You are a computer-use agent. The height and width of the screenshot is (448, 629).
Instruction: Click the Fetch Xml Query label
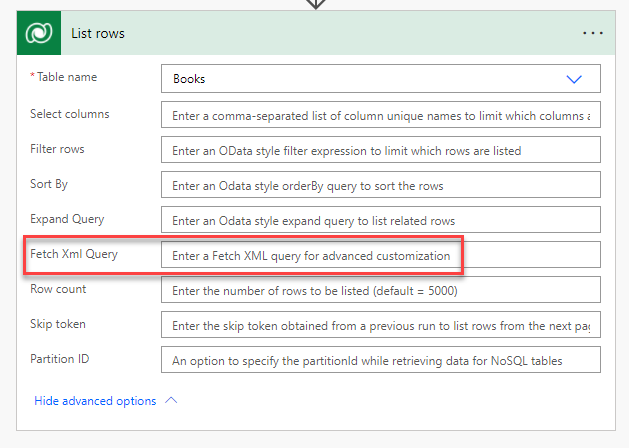coord(74,254)
